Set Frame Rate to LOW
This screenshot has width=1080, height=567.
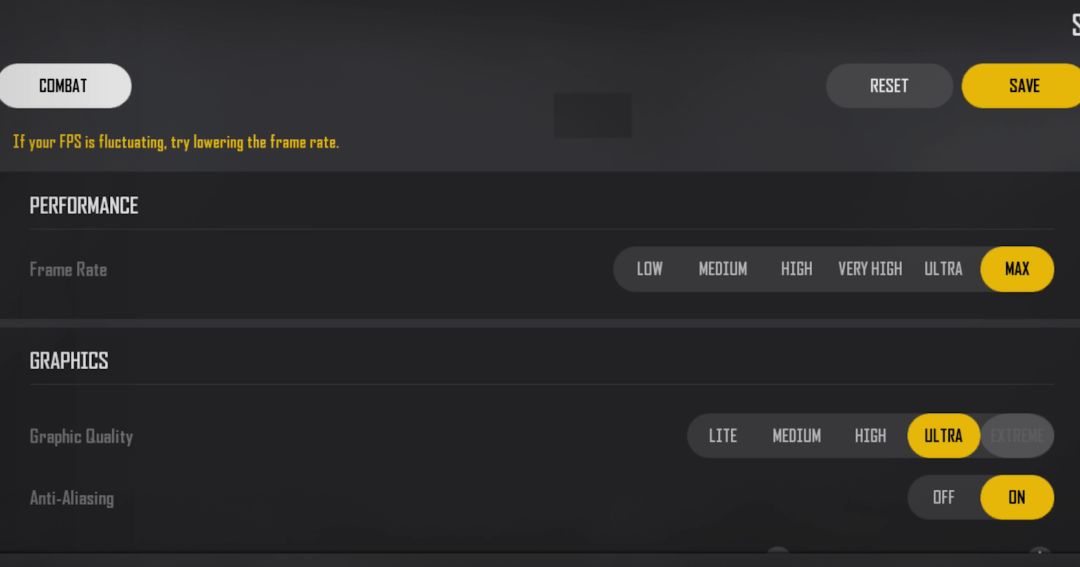pyautogui.click(x=649, y=269)
